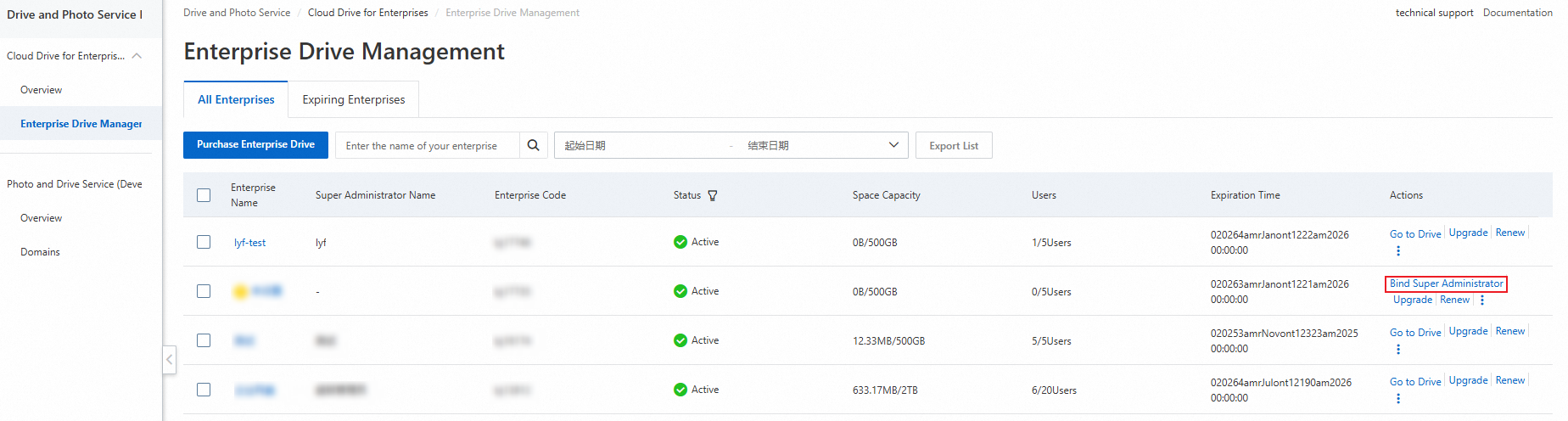1568x421 pixels.
Task: Expand Photo and Drive Service sidebar group
Action: (75, 184)
